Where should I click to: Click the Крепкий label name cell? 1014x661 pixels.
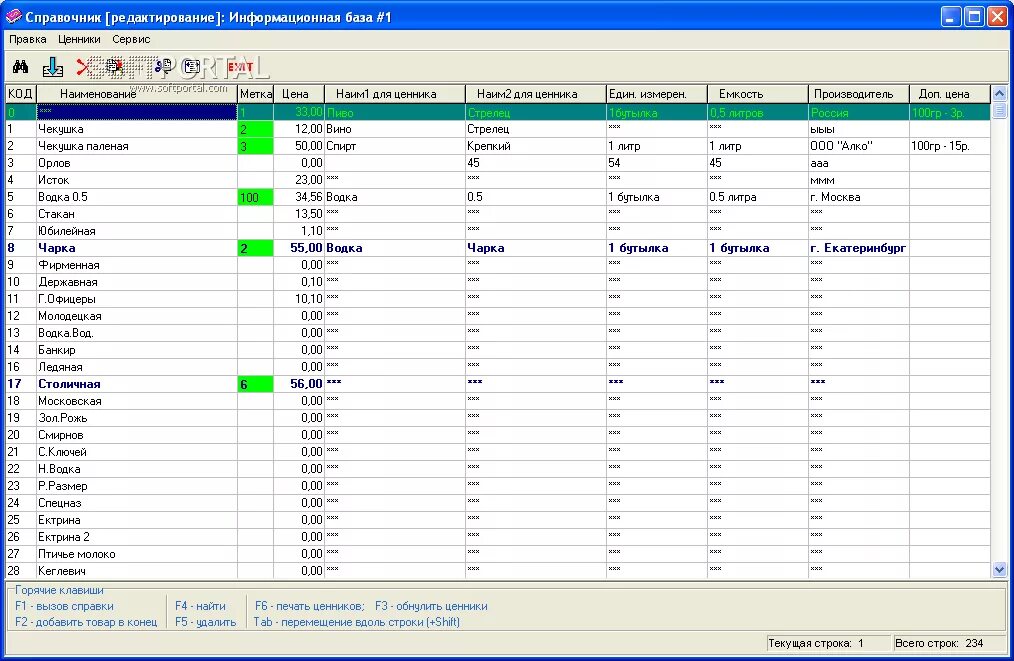[x=535, y=146]
